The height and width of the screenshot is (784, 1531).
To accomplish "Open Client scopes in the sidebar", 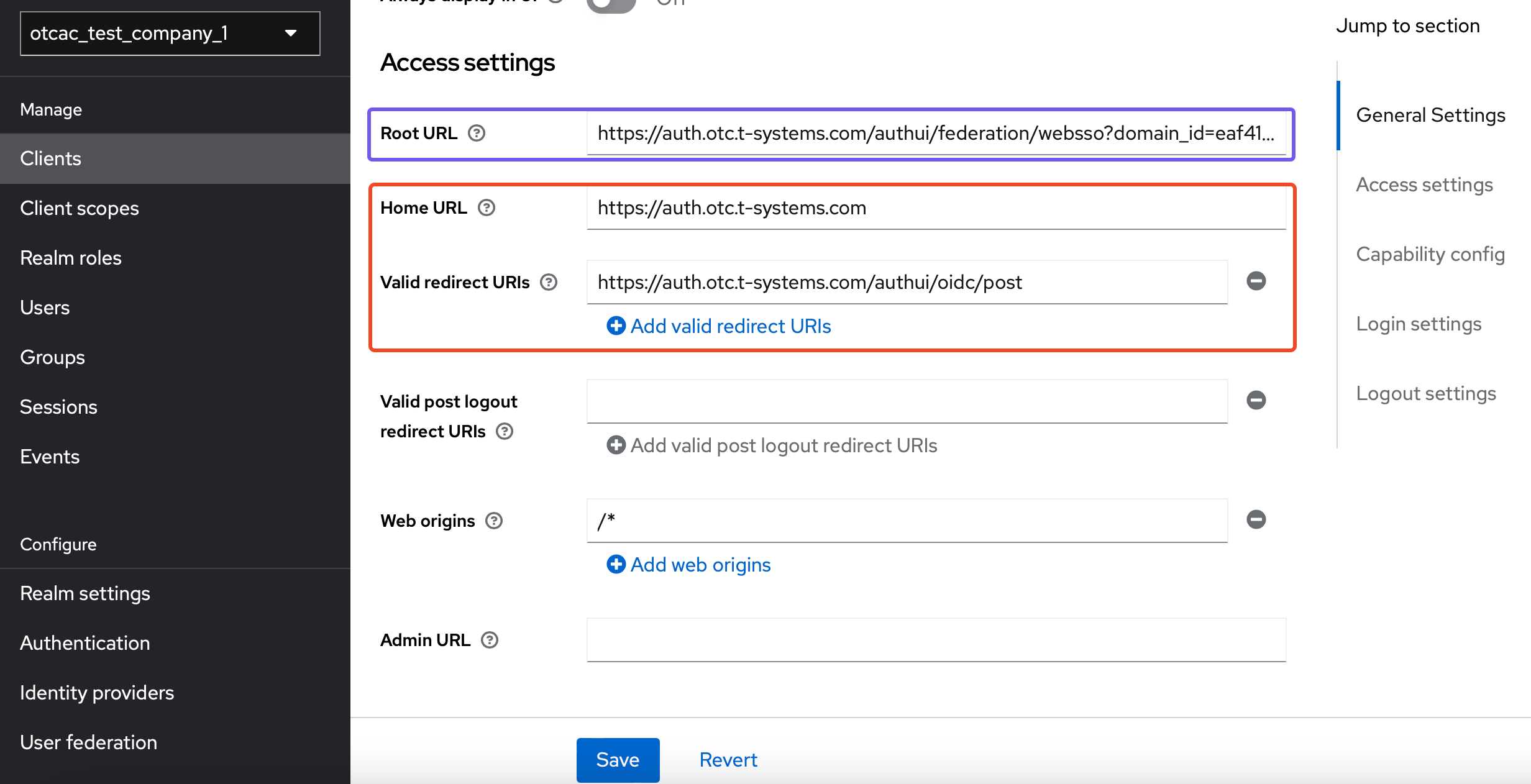I will (80, 208).
